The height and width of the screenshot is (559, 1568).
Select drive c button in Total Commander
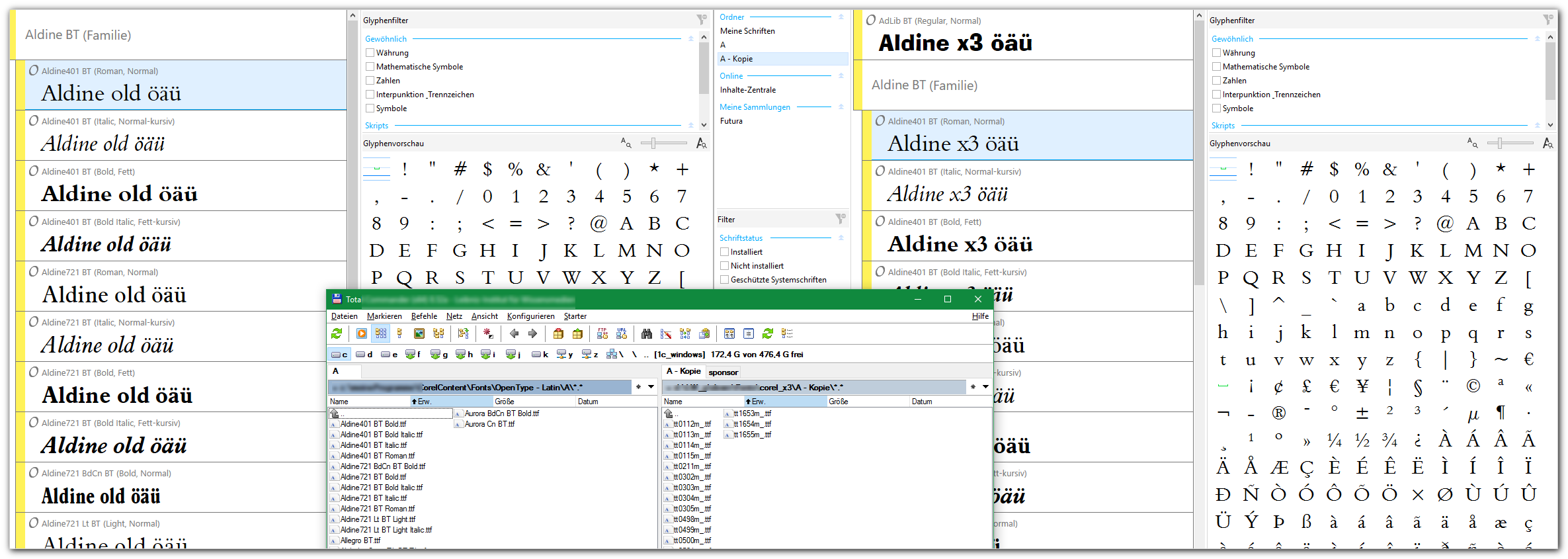pos(339,355)
